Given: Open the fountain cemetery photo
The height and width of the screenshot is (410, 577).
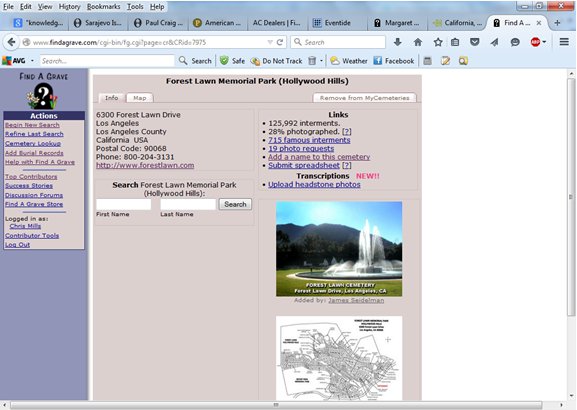Looking at the screenshot, I should tap(339, 249).
